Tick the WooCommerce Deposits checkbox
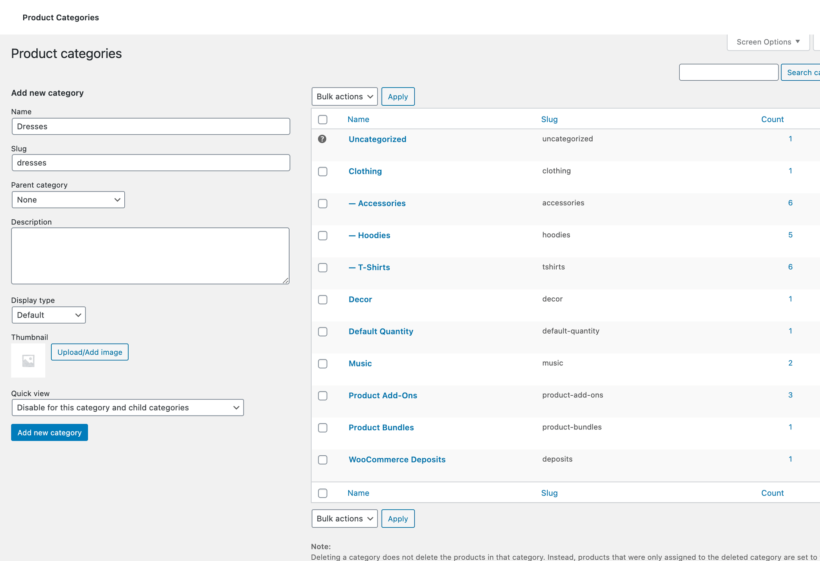The image size is (820, 561). click(x=323, y=460)
